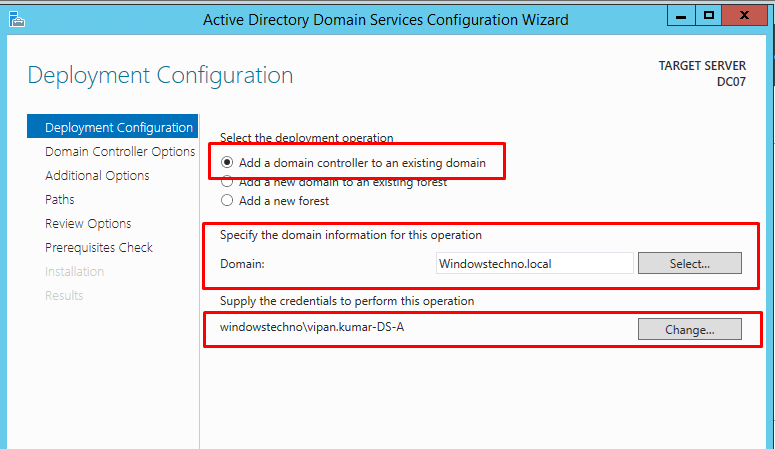Click the disabled Installation step
775x449 pixels.
pyautogui.click(x=75, y=271)
